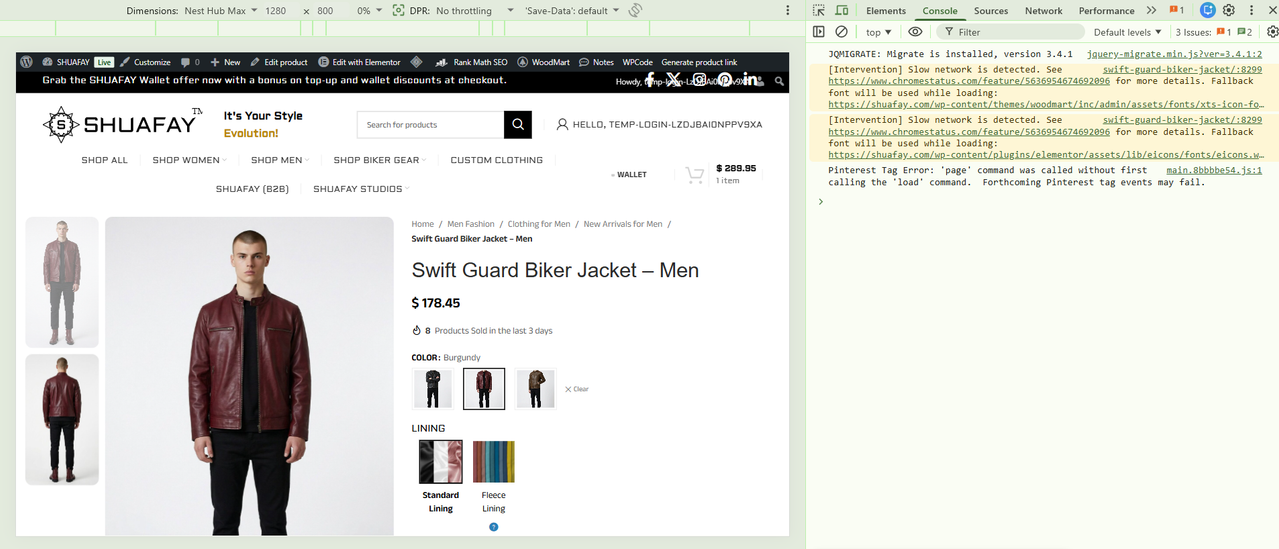Switch to the Sources tab
The width and height of the screenshot is (1279, 549).
[991, 10]
